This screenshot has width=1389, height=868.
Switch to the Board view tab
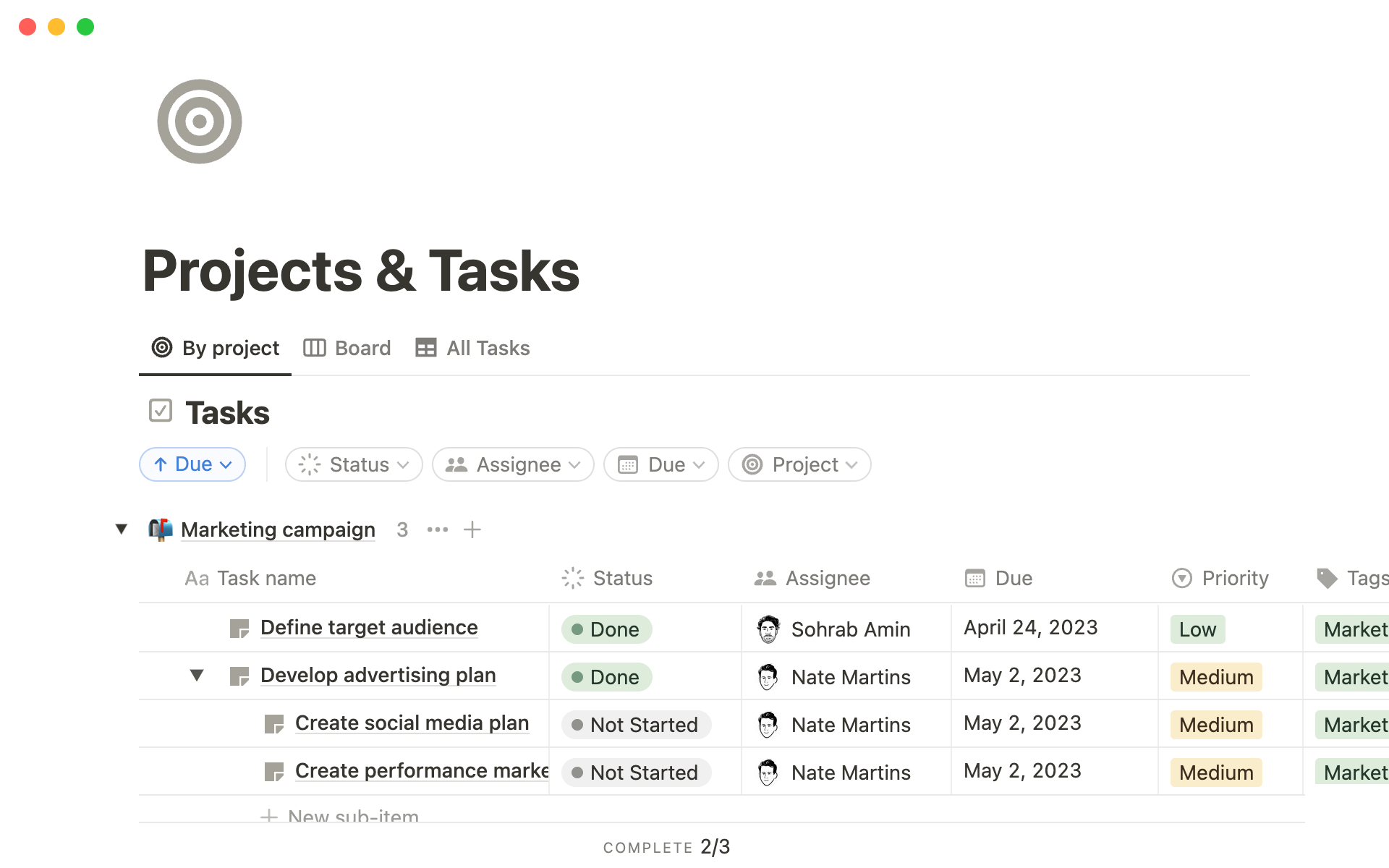(x=348, y=348)
